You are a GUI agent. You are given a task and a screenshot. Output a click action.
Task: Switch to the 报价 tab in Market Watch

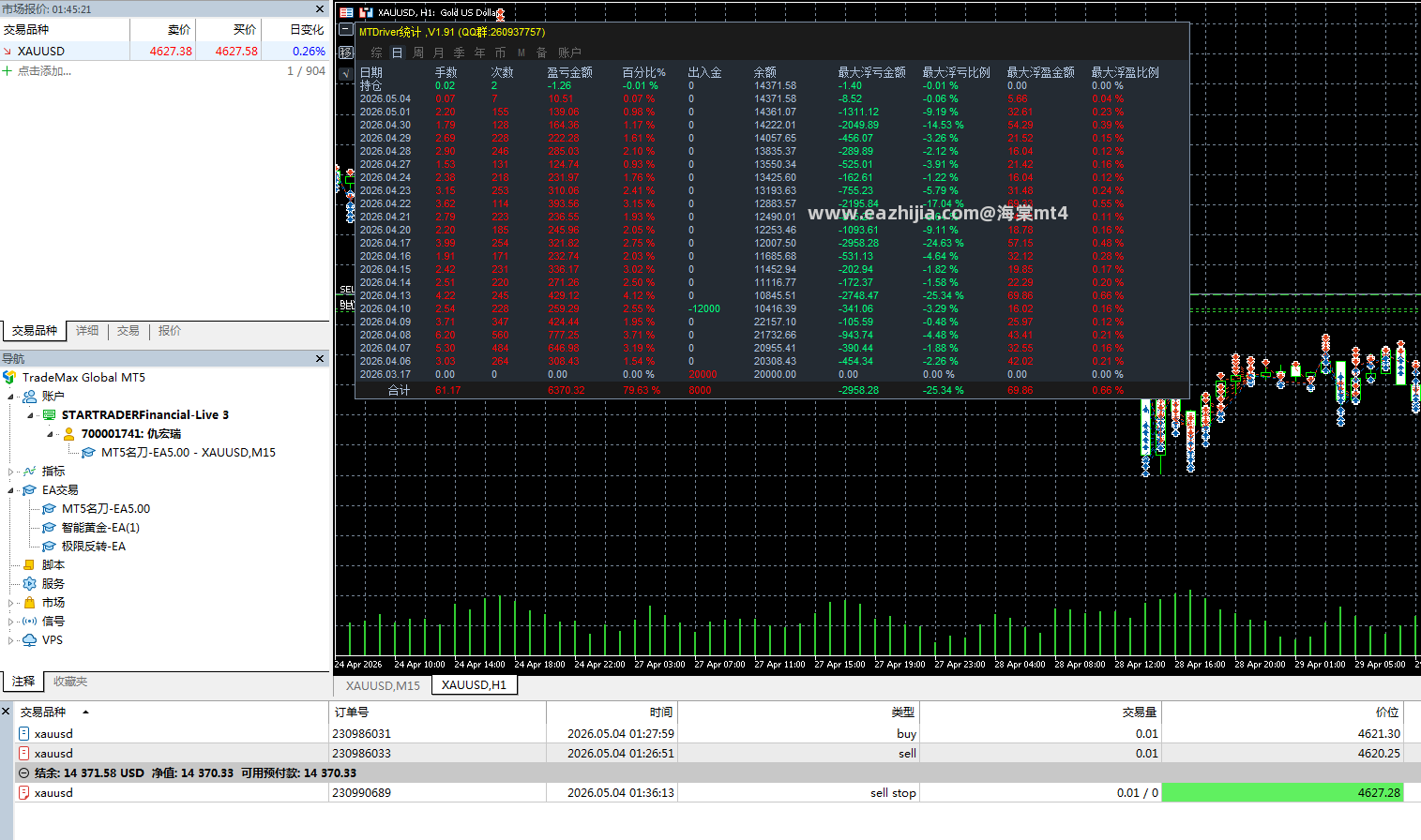pos(170,331)
